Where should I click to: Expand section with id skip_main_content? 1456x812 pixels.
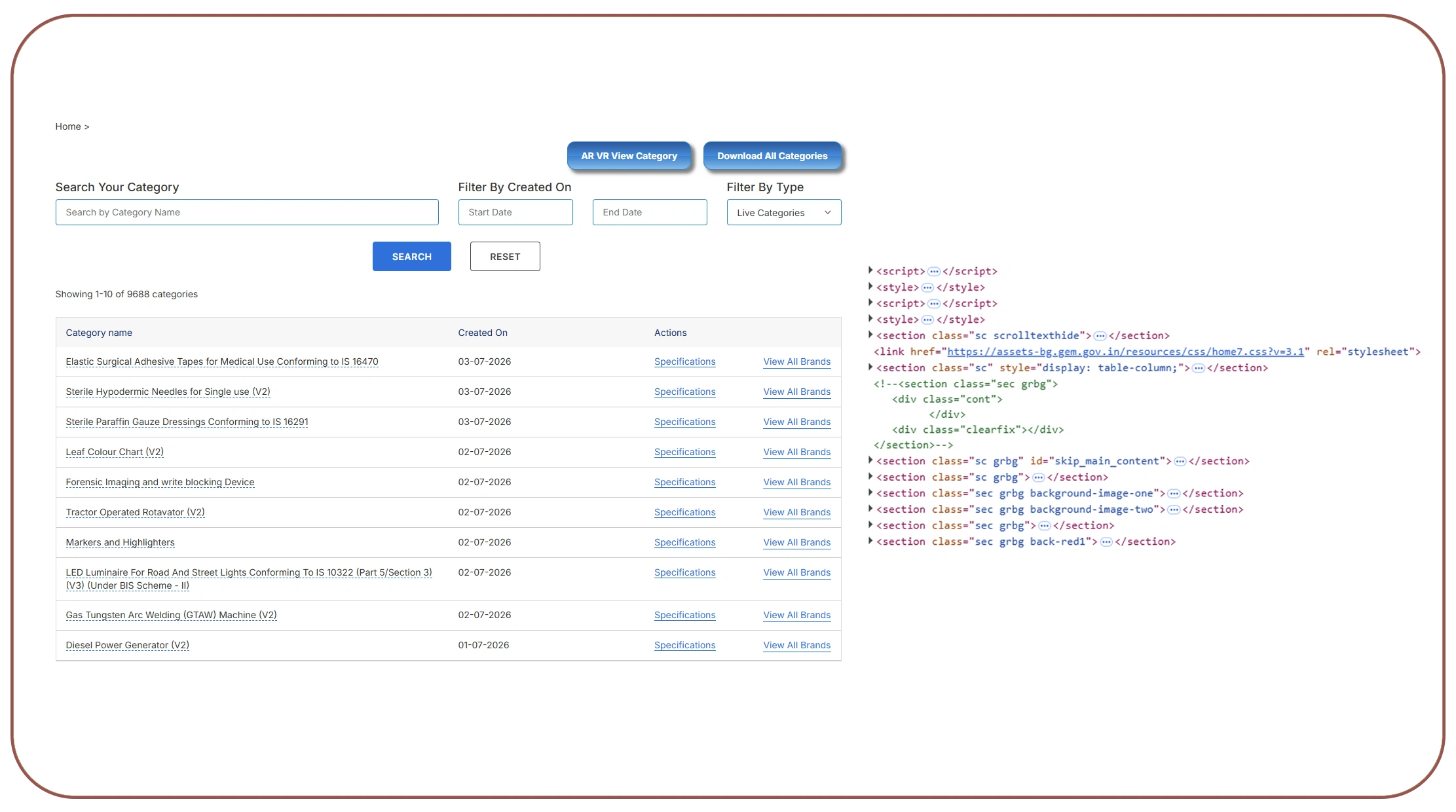[870, 461]
